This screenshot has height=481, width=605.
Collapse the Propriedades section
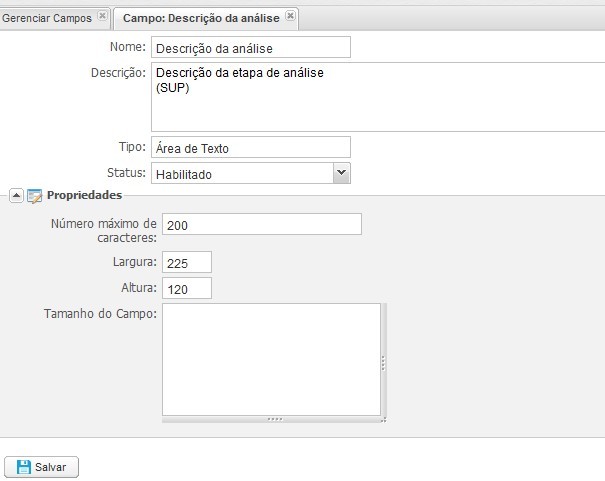pyautogui.click(x=16, y=196)
